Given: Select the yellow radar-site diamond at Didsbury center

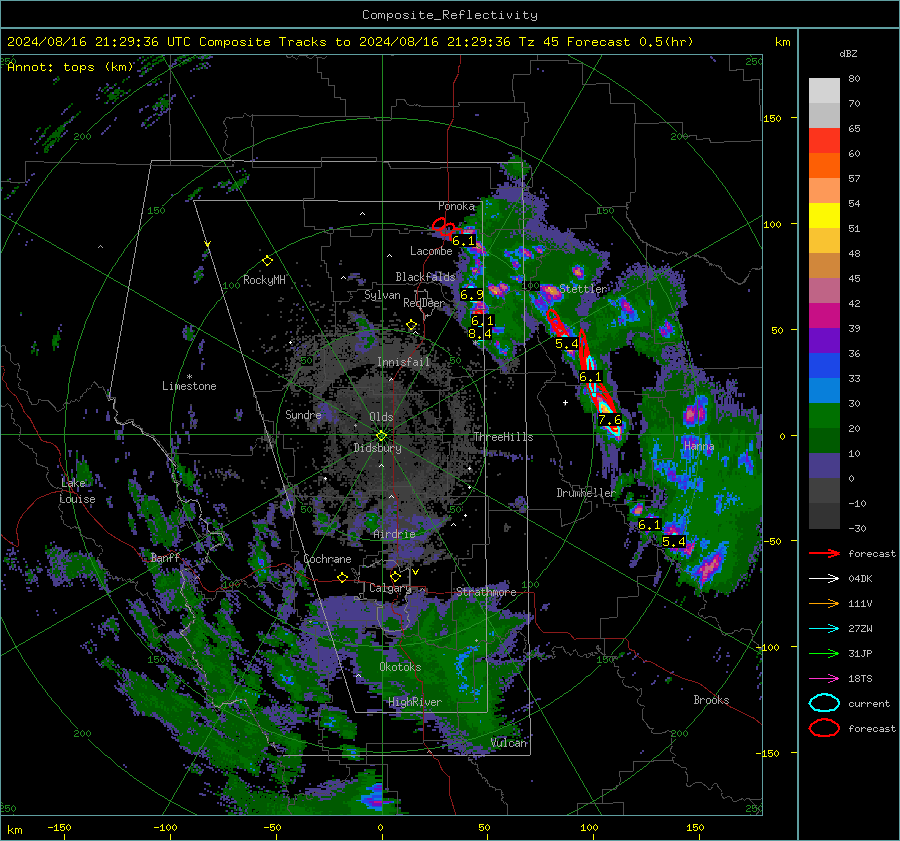Looking at the screenshot, I should pos(381,436).
